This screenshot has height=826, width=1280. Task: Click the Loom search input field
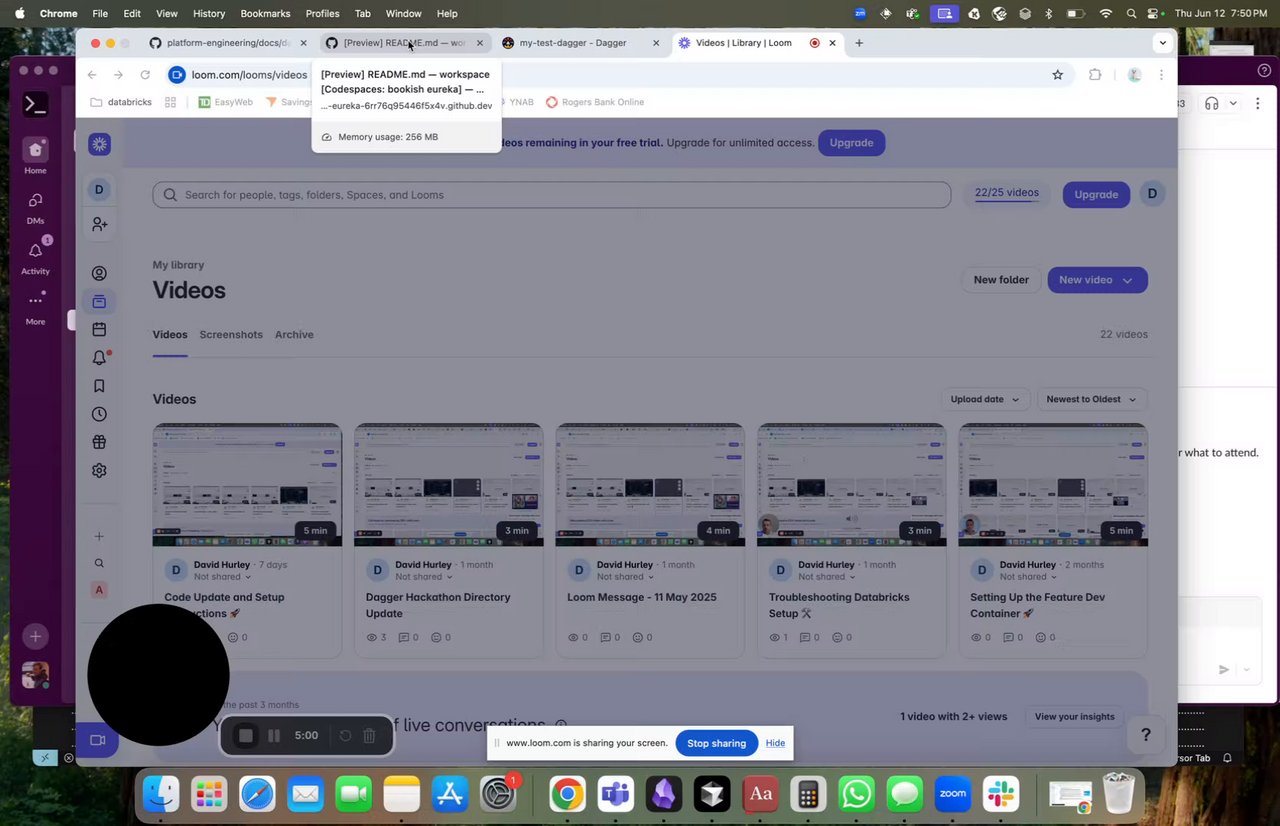tap(551, 195)
